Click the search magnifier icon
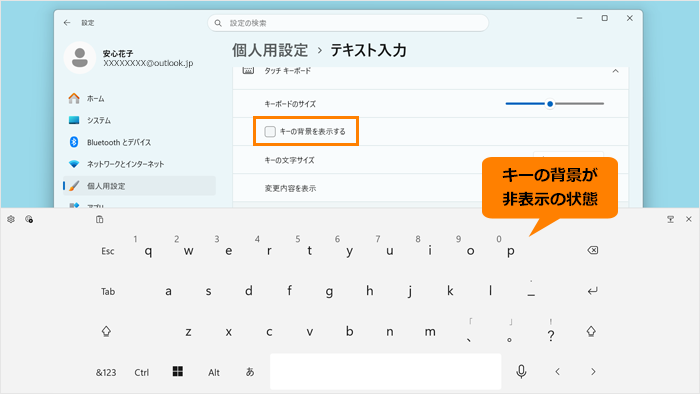The image size is (700, 394). [218, 23]
